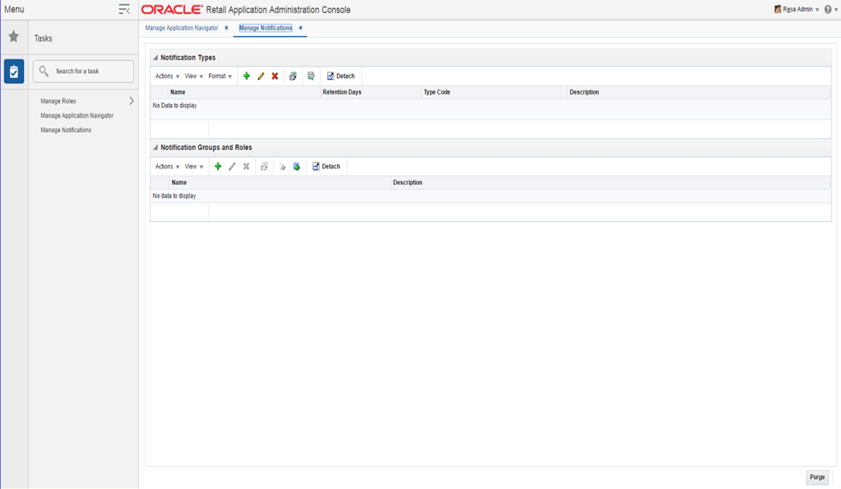
Task: Click the search magnifier icon
Action: pos(44,71)
